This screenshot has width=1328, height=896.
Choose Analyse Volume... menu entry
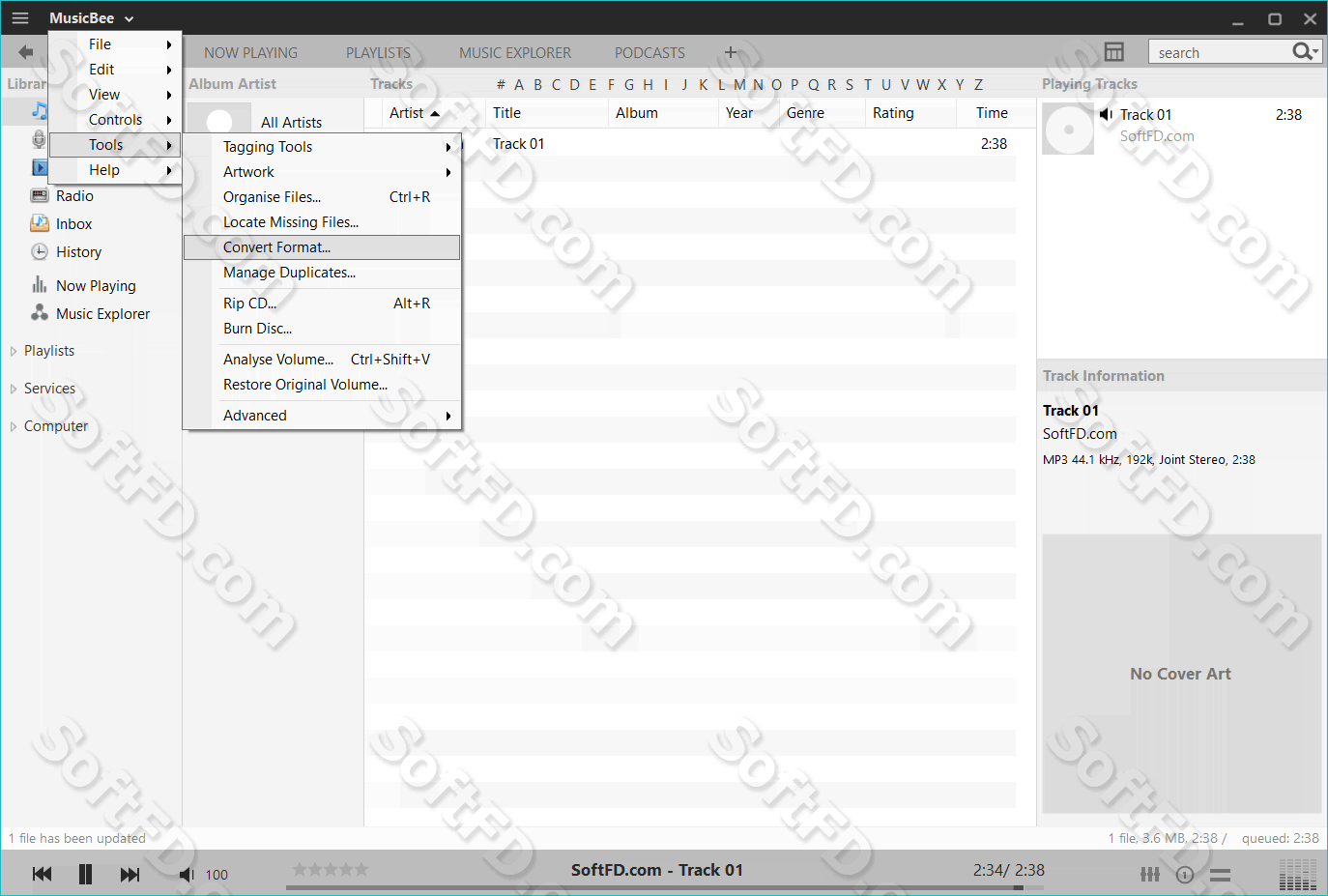(x=322, y=360)
